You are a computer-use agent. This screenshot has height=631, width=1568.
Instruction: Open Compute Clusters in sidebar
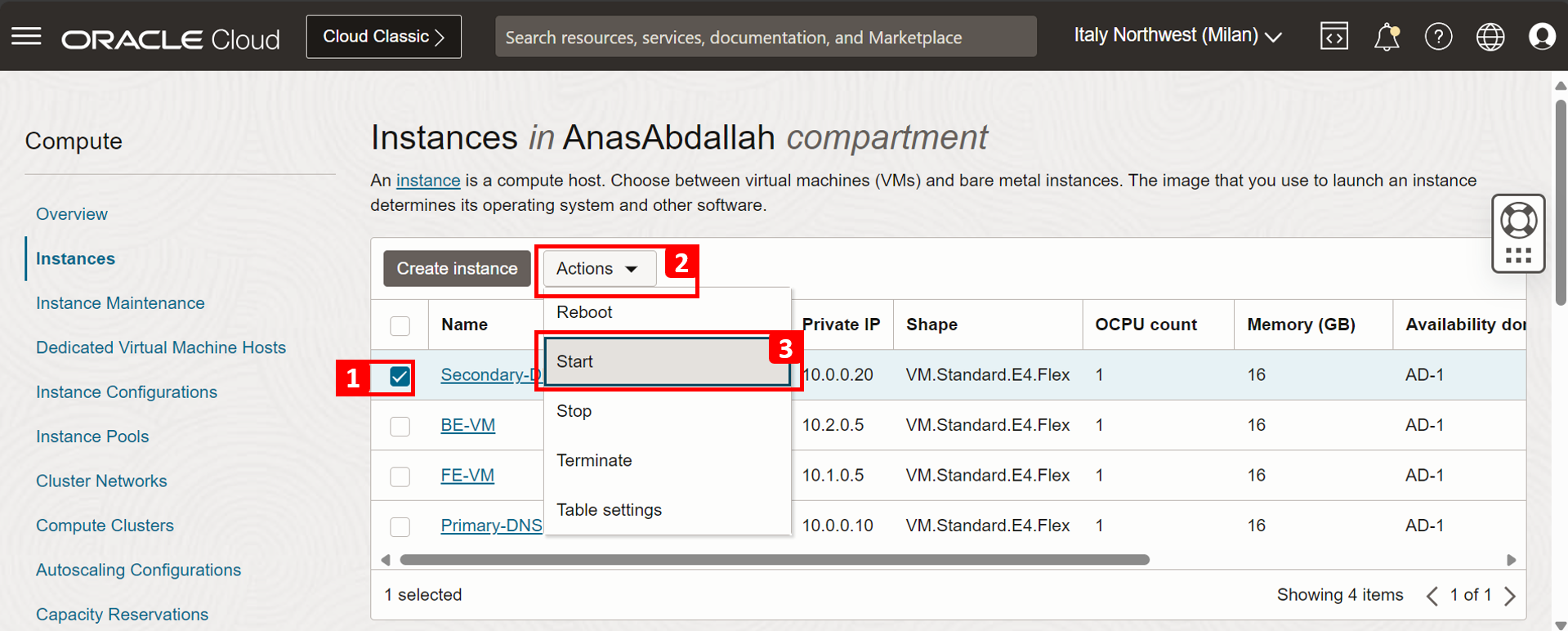105,526
